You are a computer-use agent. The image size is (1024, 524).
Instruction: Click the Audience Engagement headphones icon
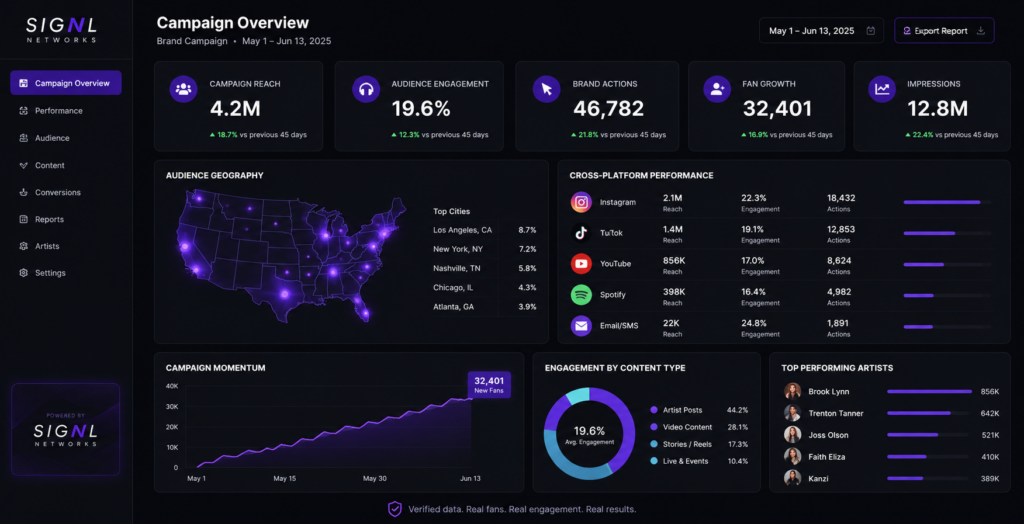pos(366,89)
